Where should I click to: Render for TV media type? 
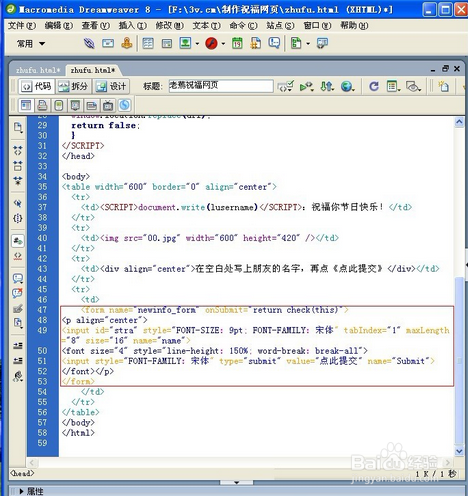click(x=108, y=106)
